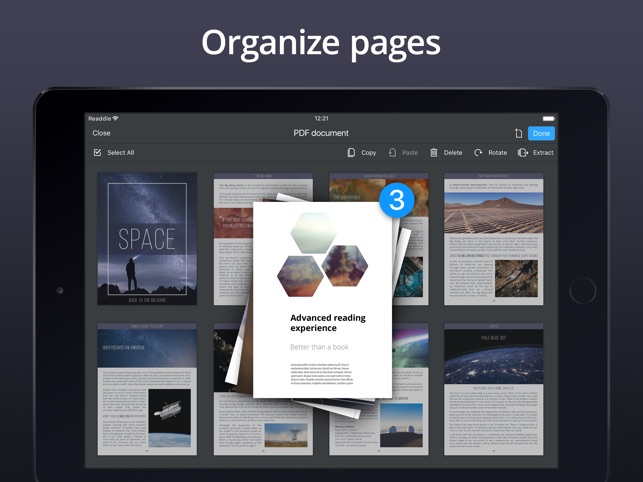Click the Delete trash icon
The image size is (643, 482).
433,153
